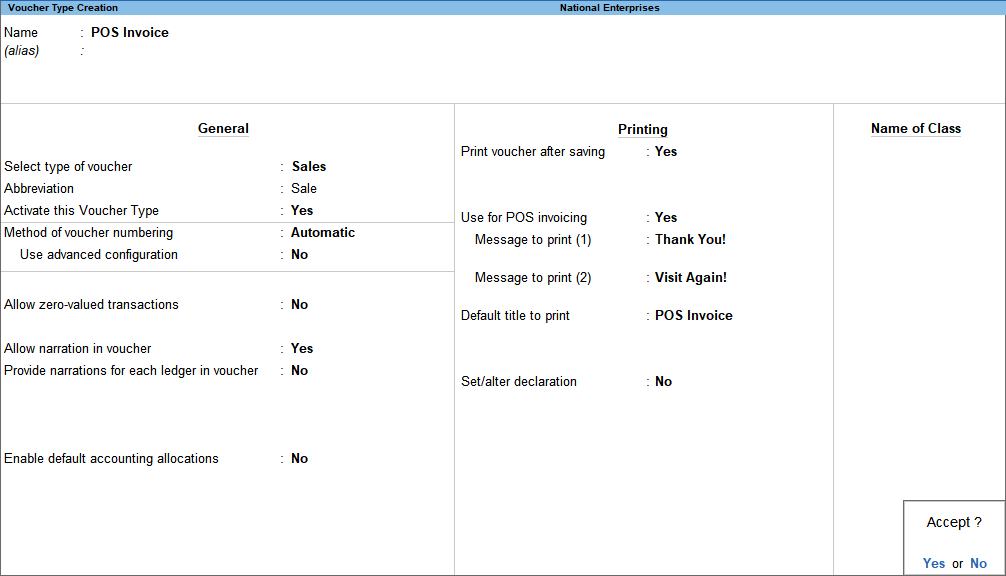Click the Select type of voucher label
The image size is (1006, 576).
click(68, 167)
